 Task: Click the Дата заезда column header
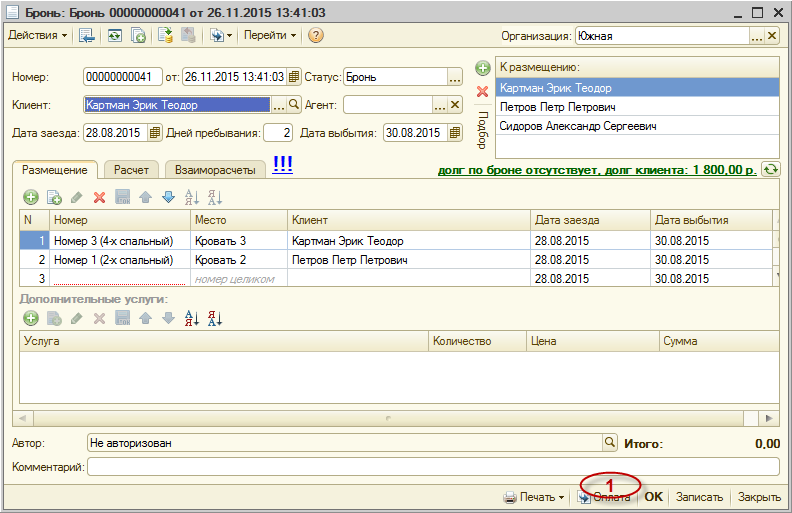(x=590, y=220)
